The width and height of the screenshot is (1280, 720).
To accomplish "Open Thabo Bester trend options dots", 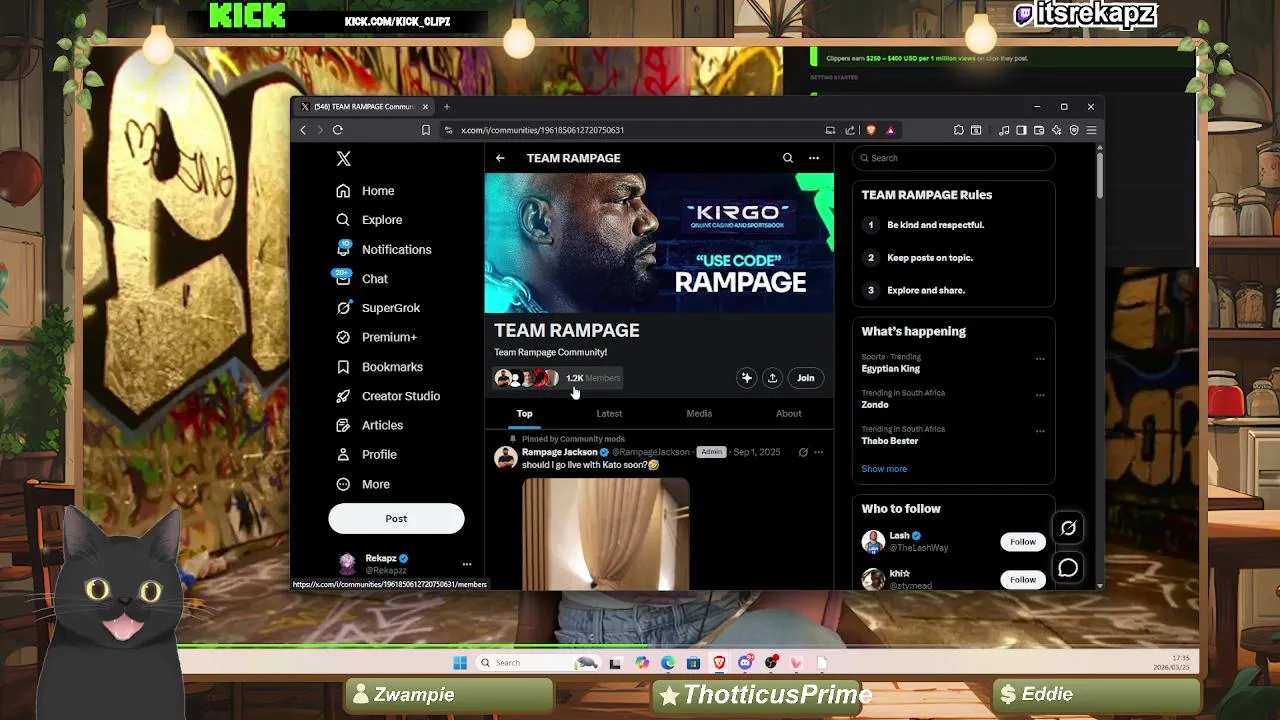I will [x=1040, y=431].
